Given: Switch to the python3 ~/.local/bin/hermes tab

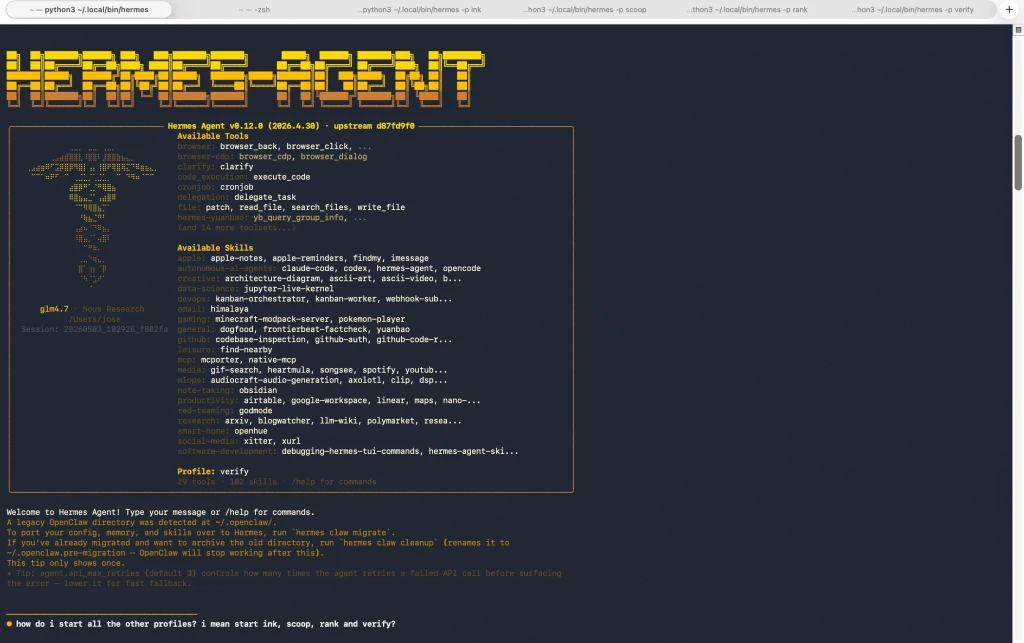Looking at the screenshot, I should click(x=88, y=10).
